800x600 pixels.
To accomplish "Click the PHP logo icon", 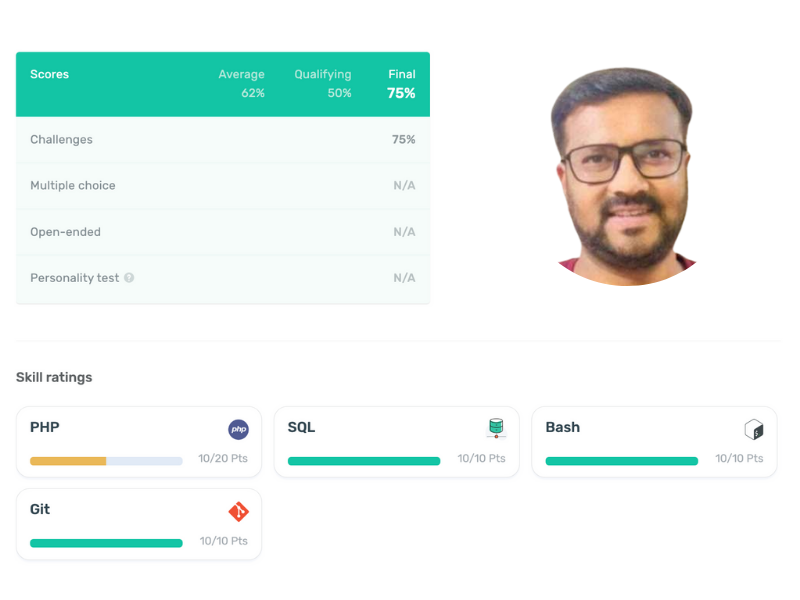I will (x=238, y=429).
